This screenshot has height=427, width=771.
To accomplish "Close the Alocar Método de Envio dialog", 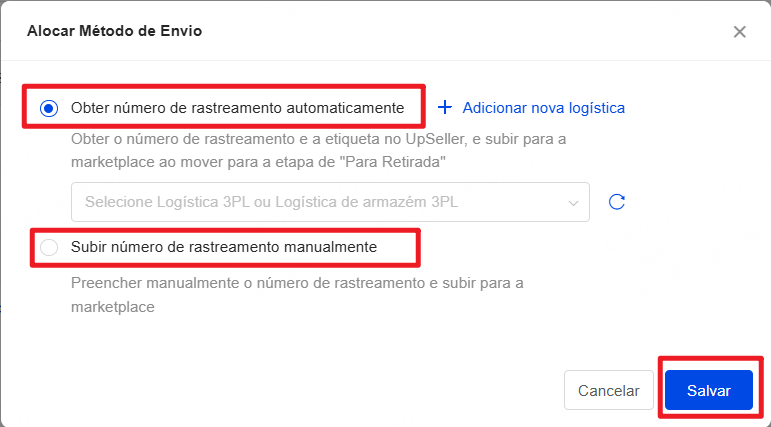I will click(x=740, y=32).
